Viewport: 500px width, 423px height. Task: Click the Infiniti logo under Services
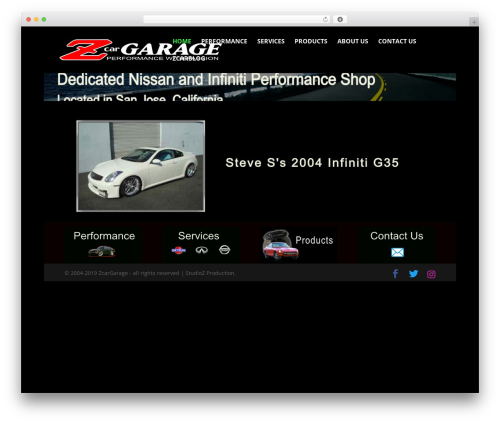tap(202, 250)
